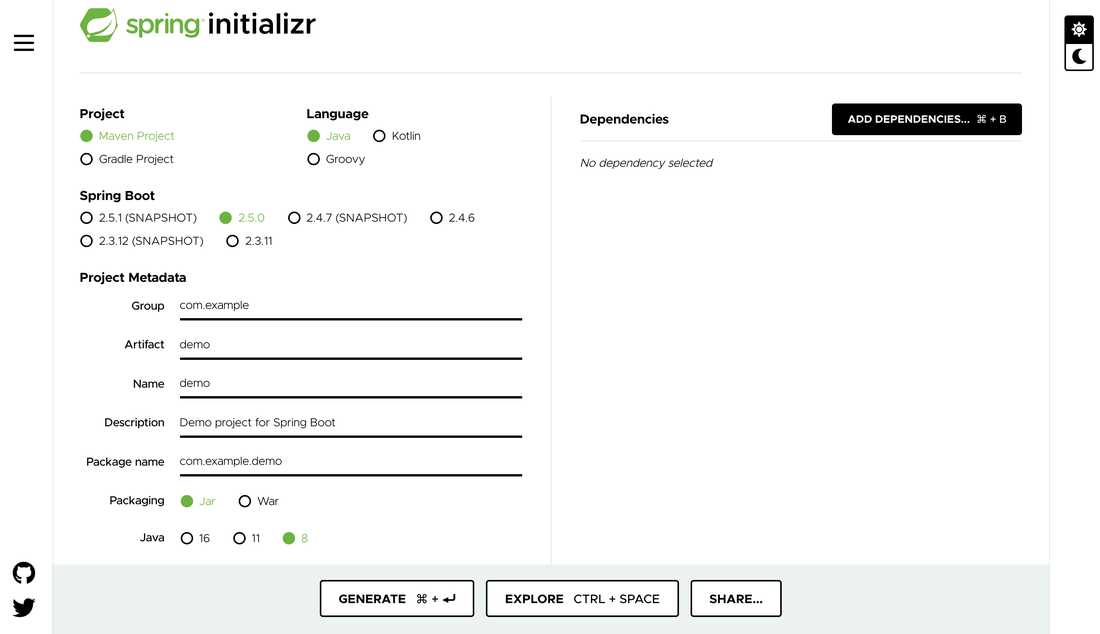This screenshot has width=1100, height=634.
Task: Switch to light theme sun icon
Action: (1079, 29)
